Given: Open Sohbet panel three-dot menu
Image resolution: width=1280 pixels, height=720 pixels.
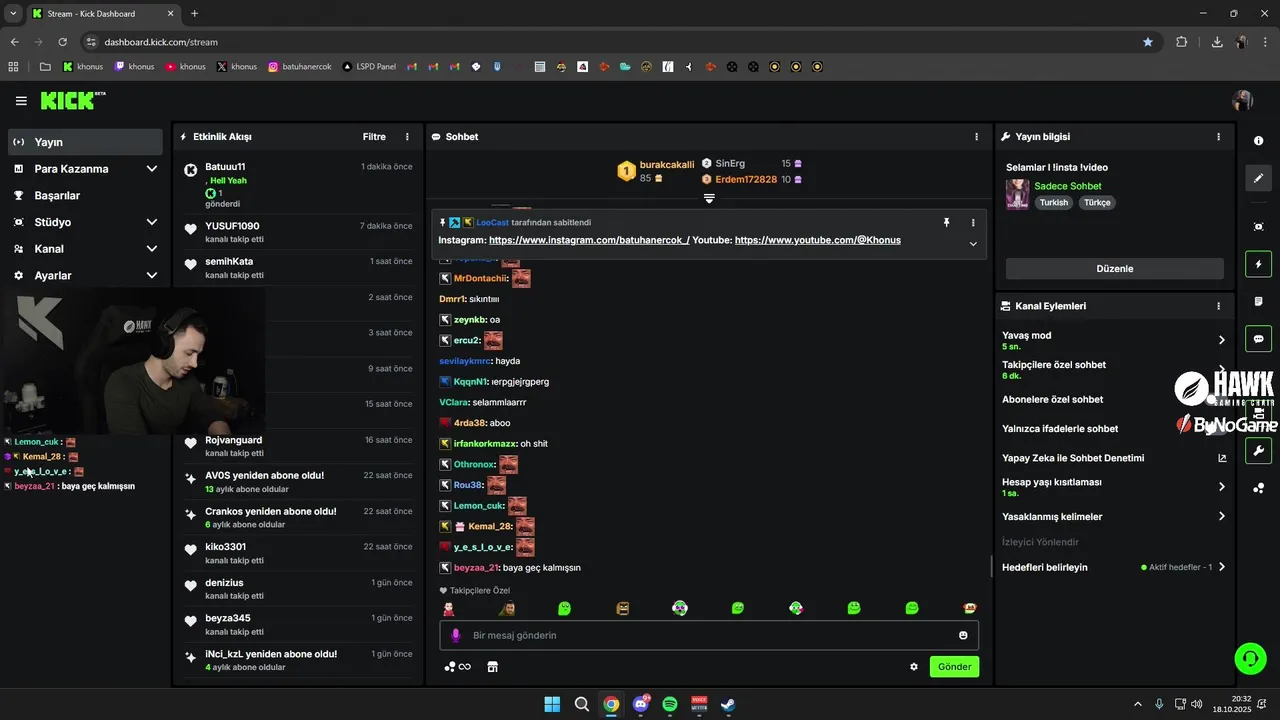Looking at the screenshot, I should click(977, 137).
